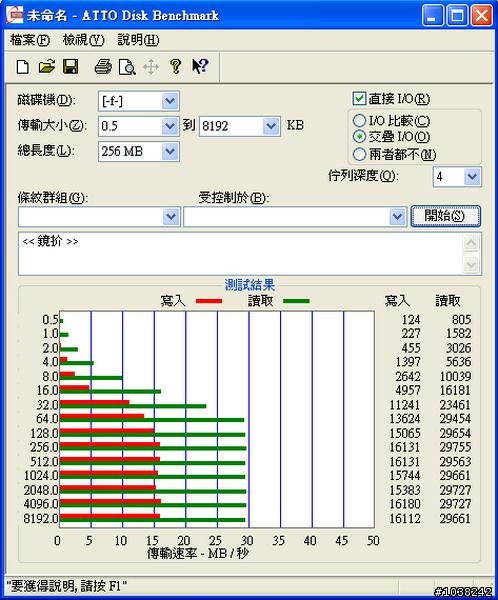
Task: Select the I/O 比較 radio button
Action: (x=359, y=121)
